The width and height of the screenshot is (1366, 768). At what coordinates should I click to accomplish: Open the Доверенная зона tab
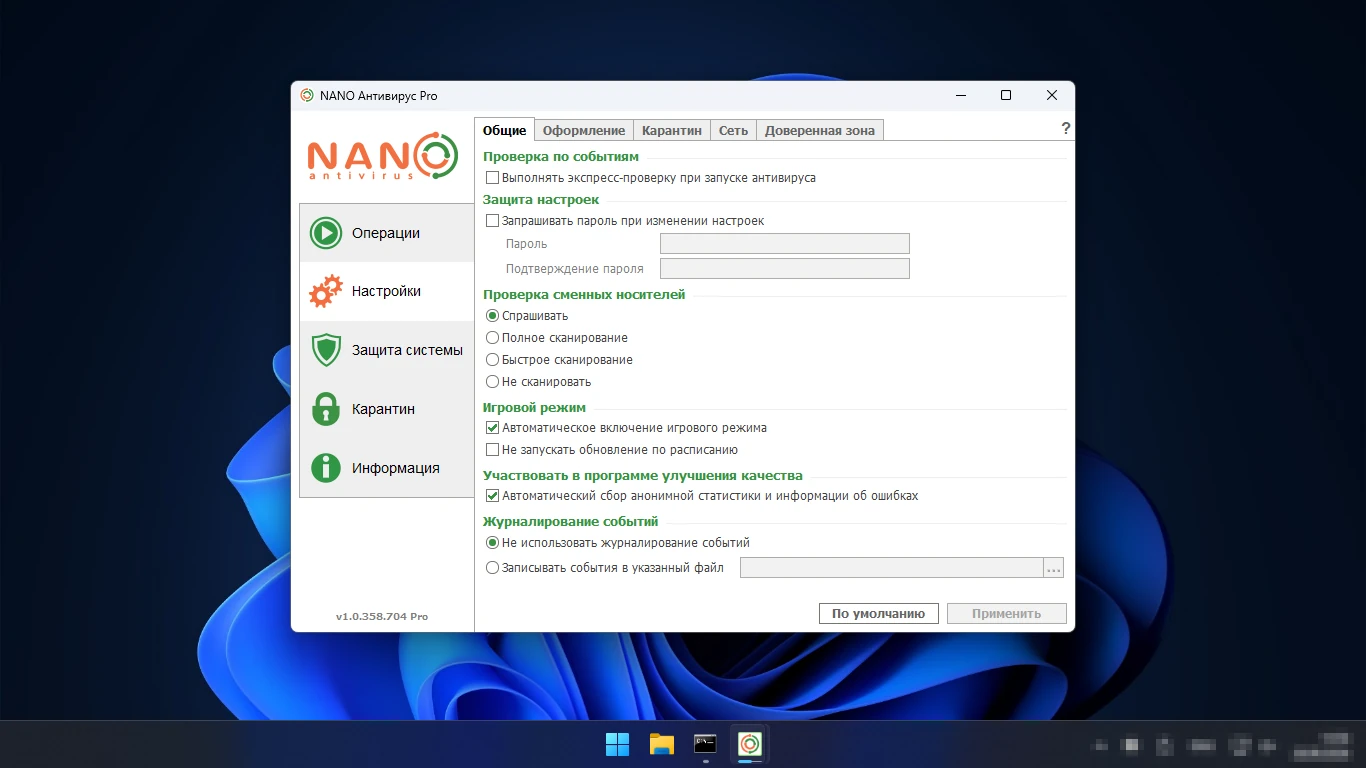point(820,131)
